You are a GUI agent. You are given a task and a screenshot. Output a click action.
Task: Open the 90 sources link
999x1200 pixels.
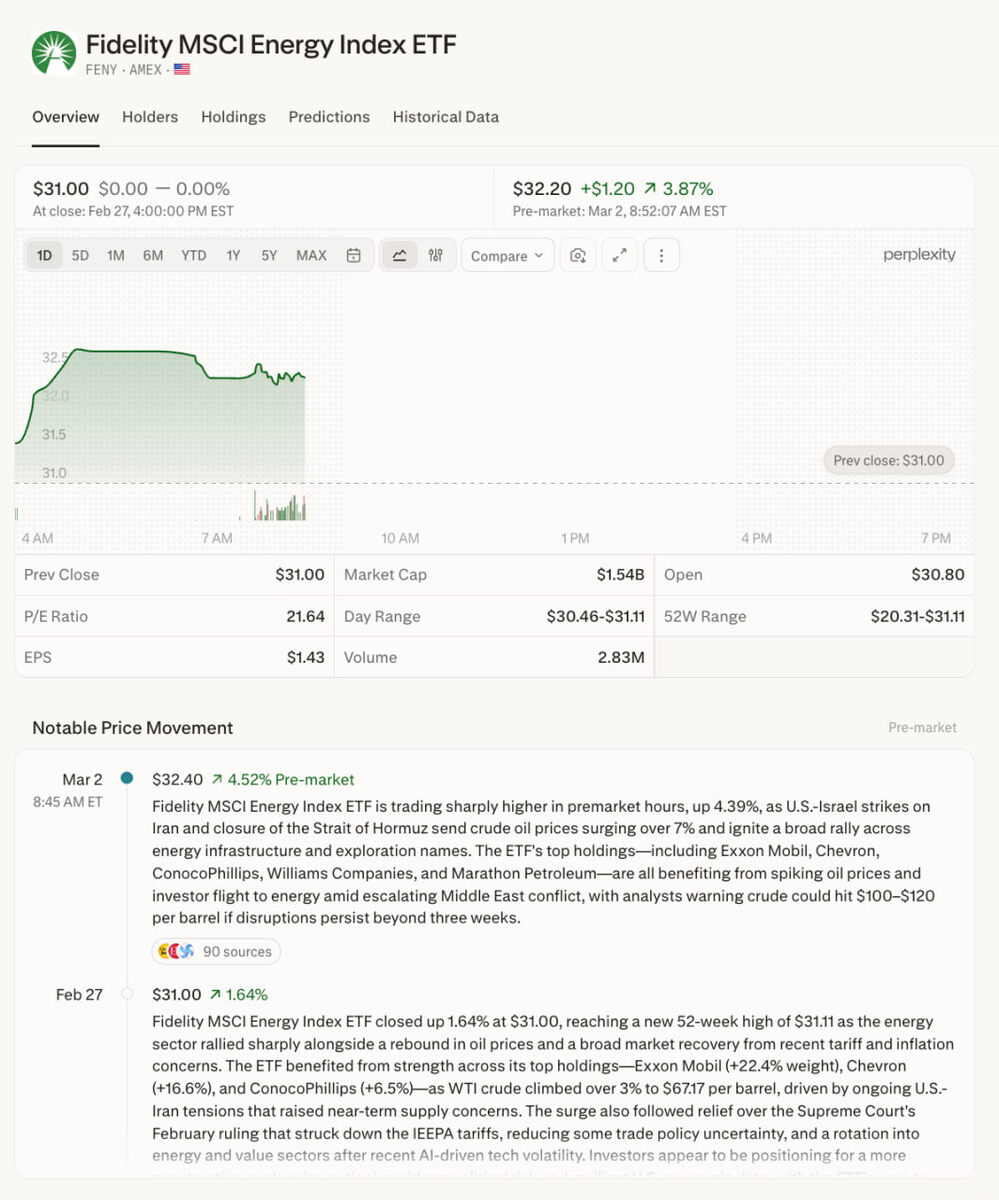pos(236,951)
